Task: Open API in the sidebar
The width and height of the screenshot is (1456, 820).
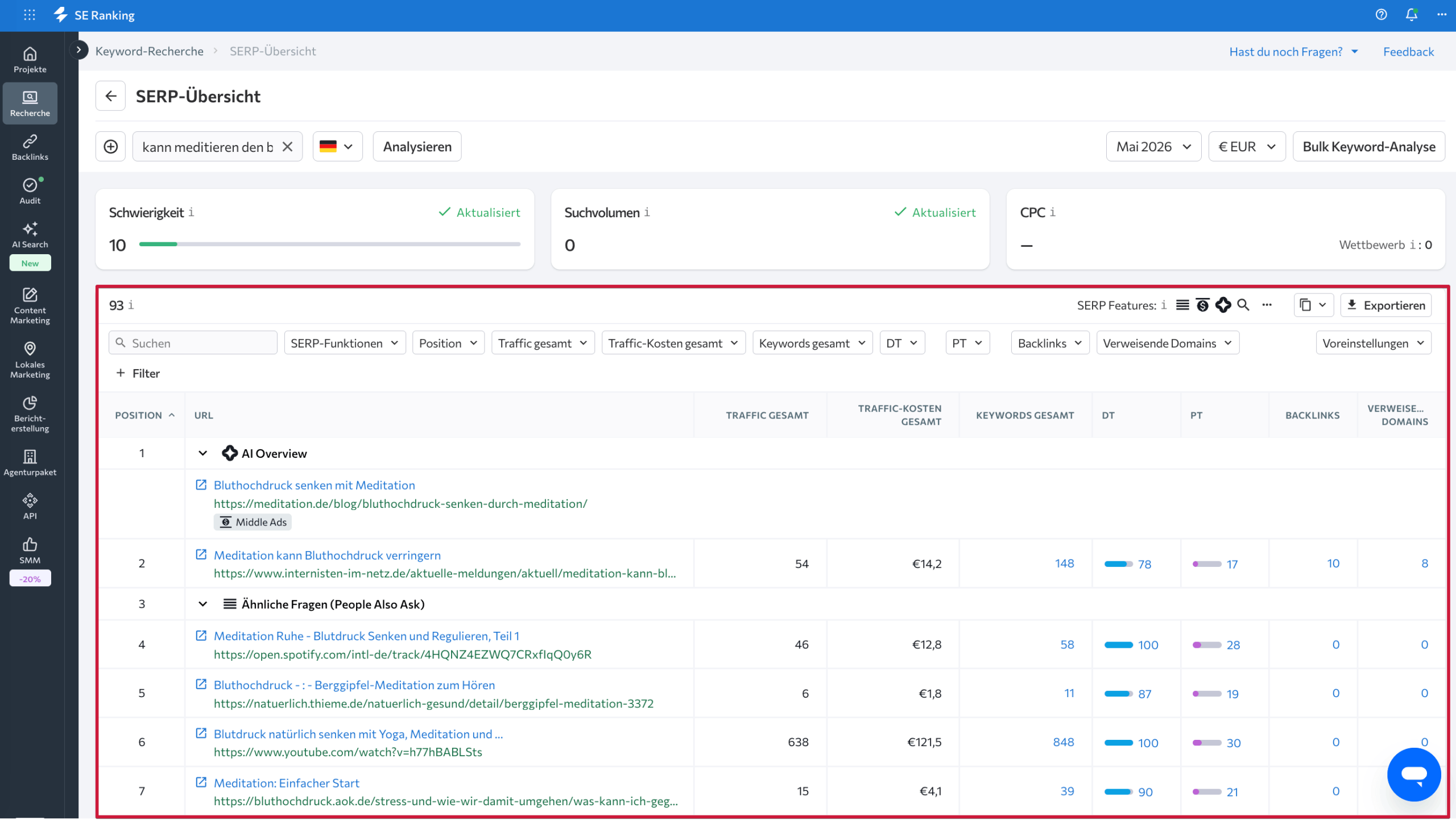Action: click(30, 507)
